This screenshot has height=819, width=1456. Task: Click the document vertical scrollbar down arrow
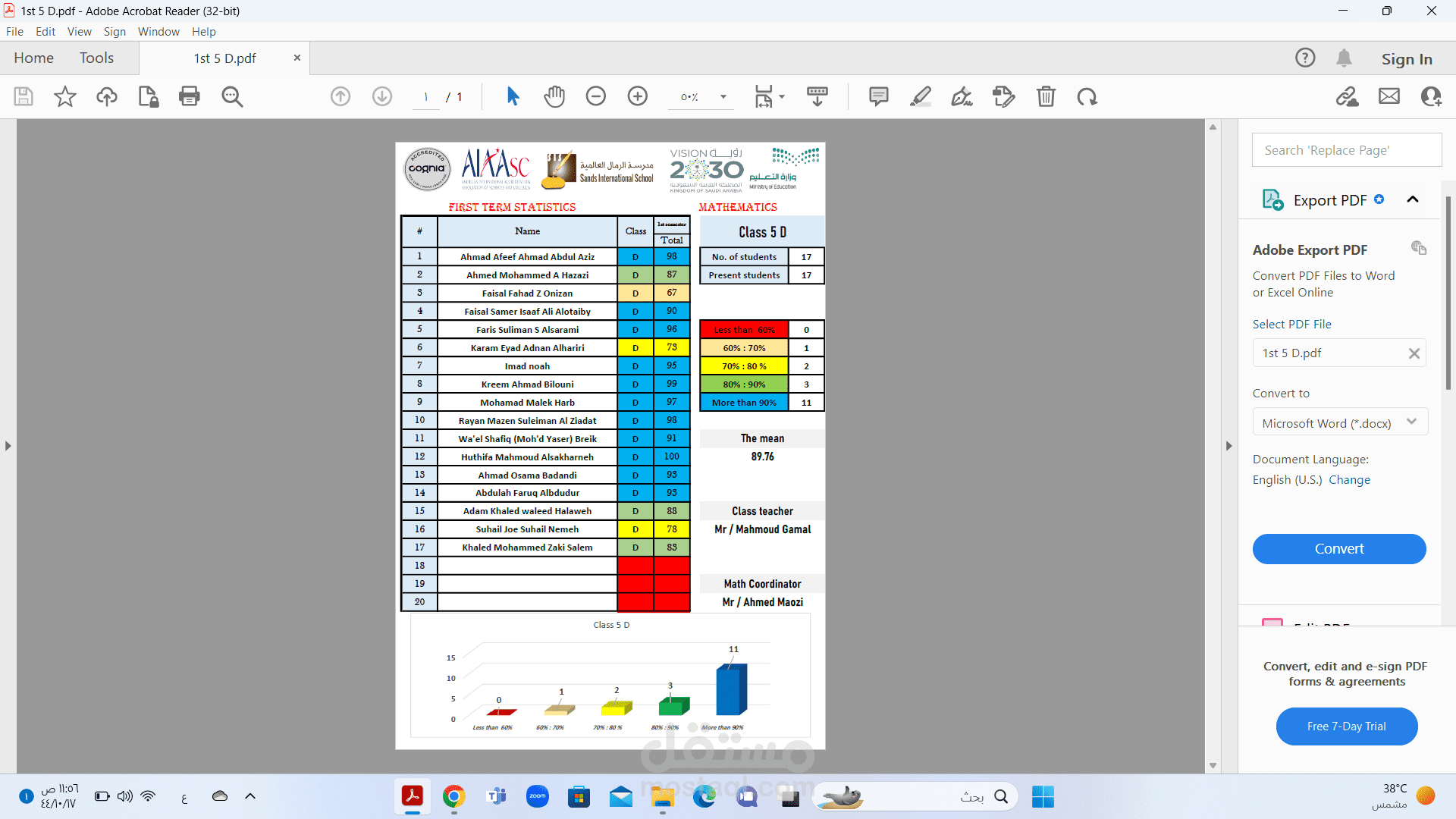pos(1213,765)
